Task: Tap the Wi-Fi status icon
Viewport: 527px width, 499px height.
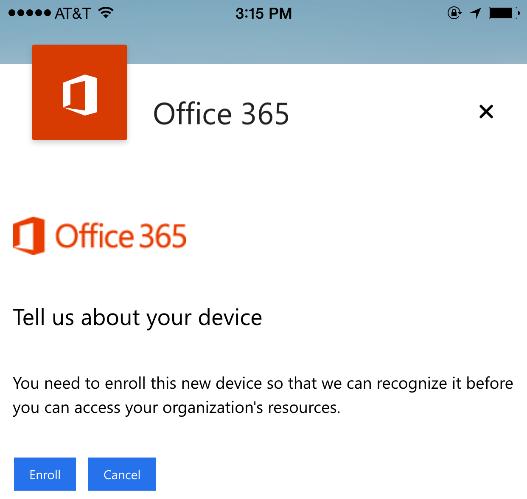Action: (x=106, y=13)
